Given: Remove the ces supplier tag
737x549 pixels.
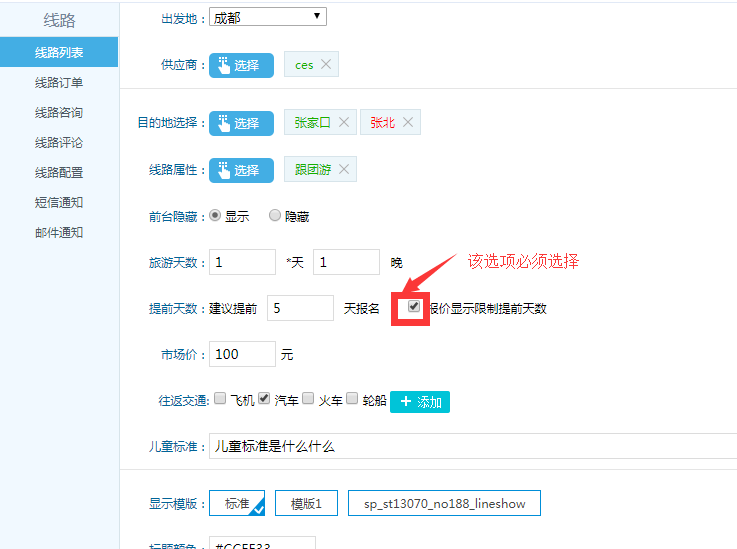Looking at the screenshot, I should pos(326,65).
